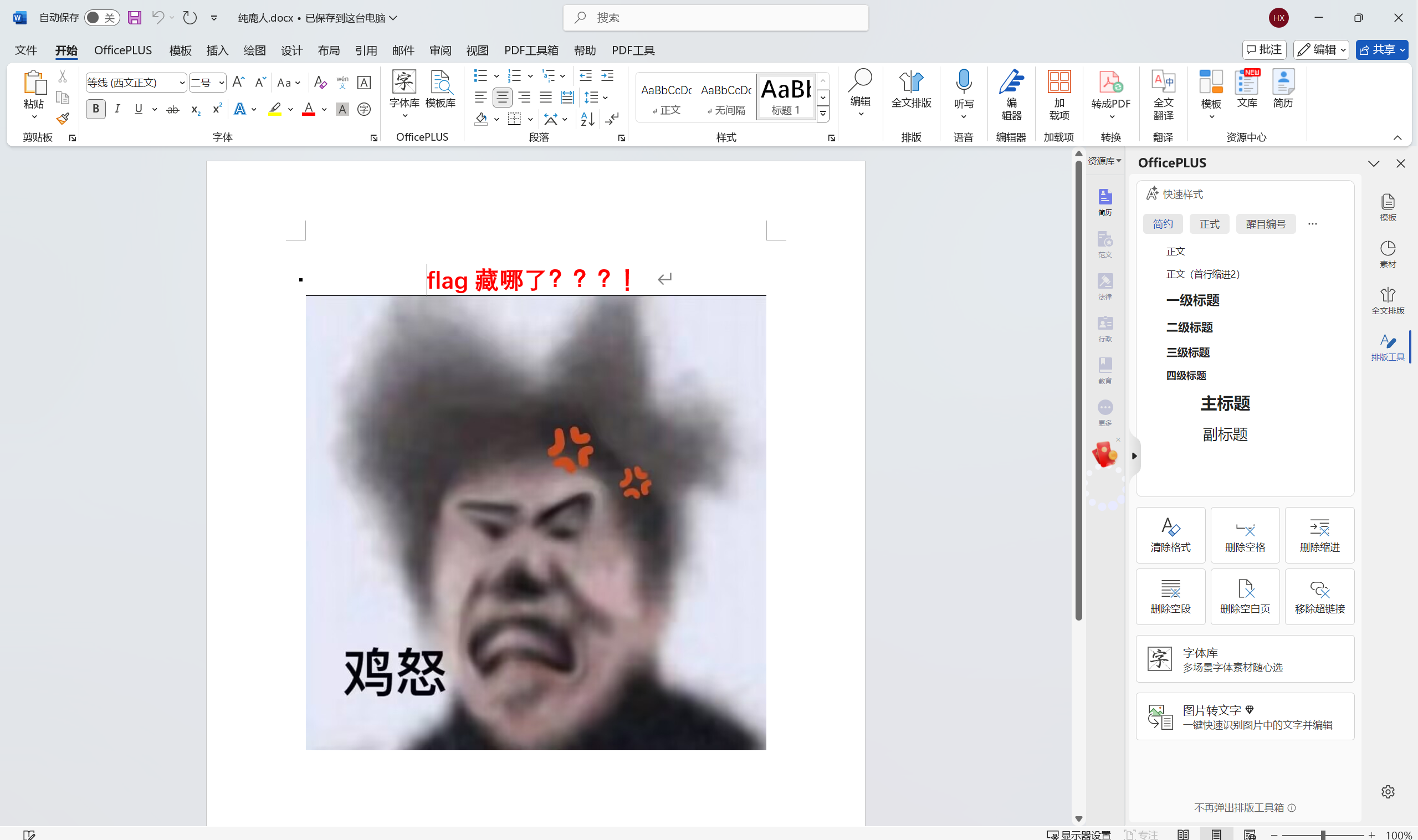Toggle Superscript formatting

coord(217,109)
